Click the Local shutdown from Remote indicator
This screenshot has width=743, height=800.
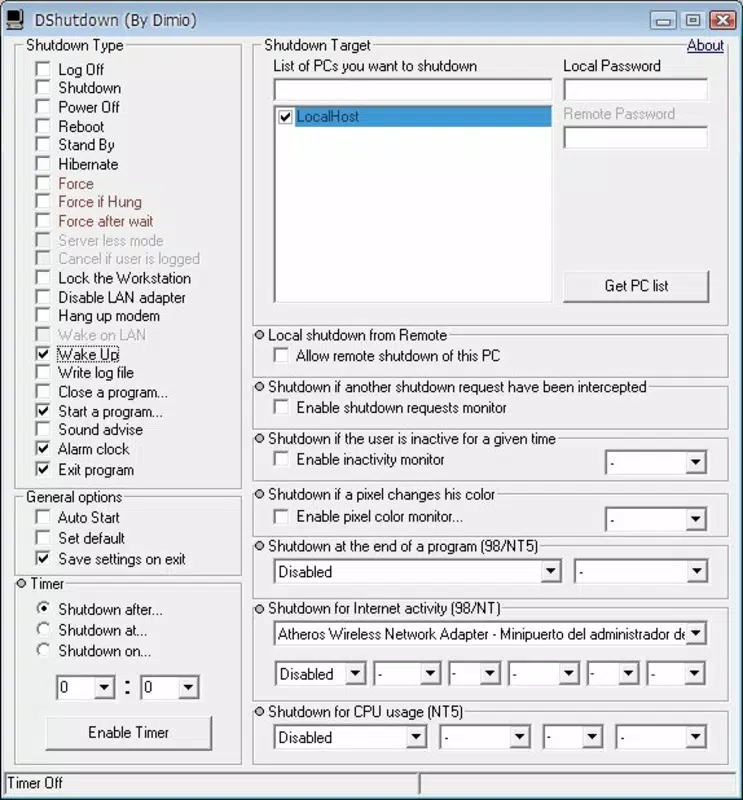point(259,335)
